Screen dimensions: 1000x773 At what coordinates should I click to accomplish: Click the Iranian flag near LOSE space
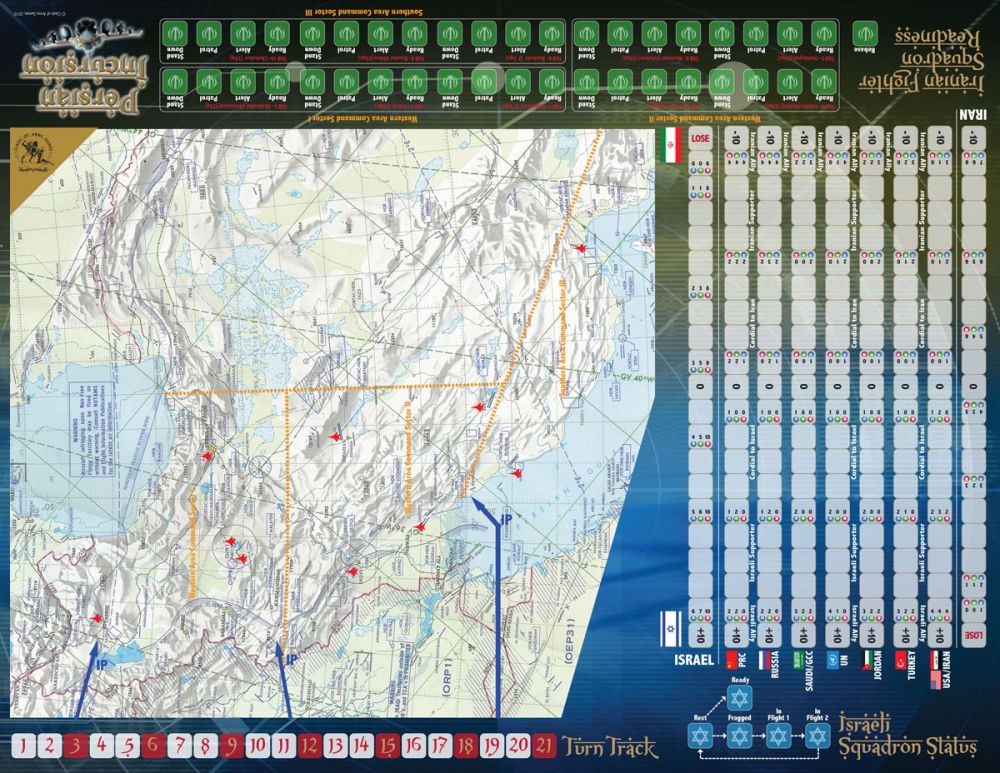coord(671,144)
